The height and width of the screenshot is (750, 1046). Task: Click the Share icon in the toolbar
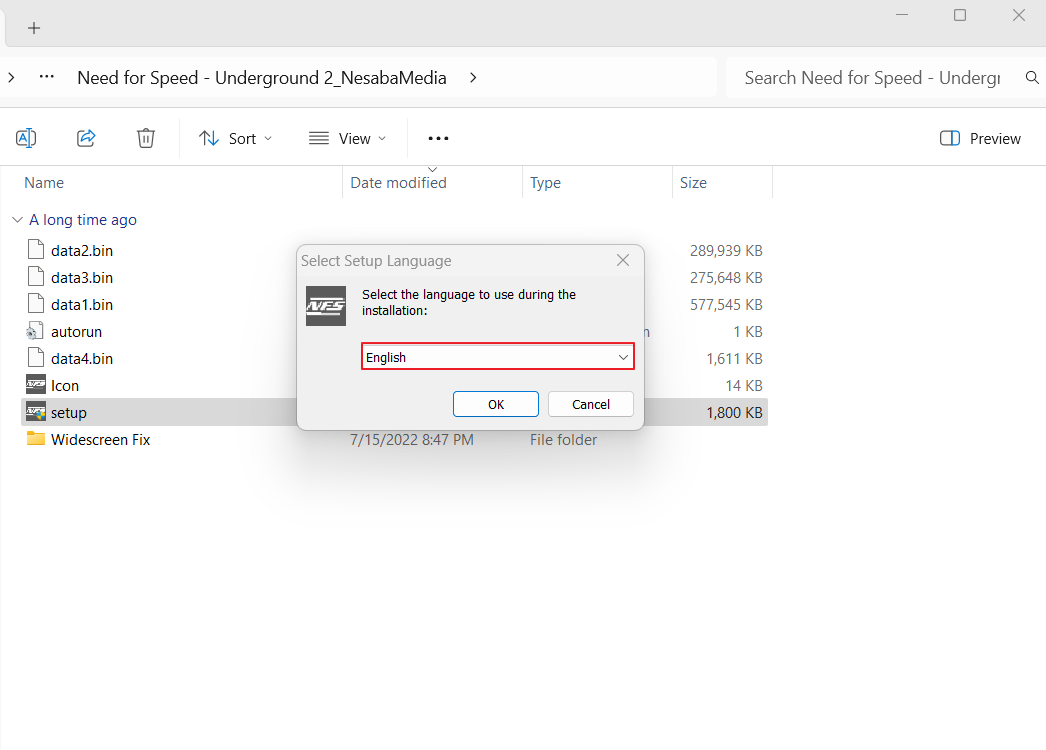tap(86, 138)
